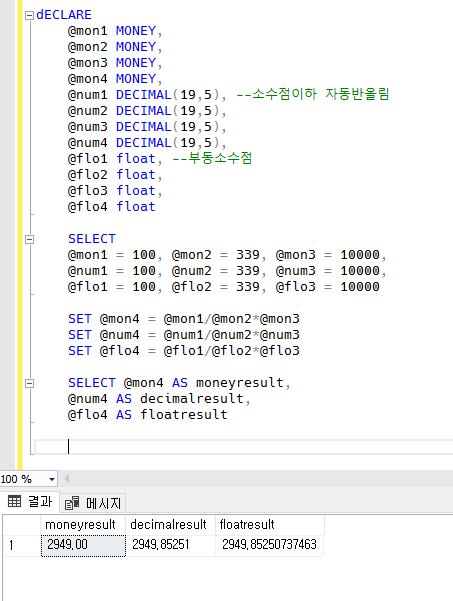Click the results grid icon on 결과 tab
Viewport: 453px width, 601px height.
click(x=15, y=501)
